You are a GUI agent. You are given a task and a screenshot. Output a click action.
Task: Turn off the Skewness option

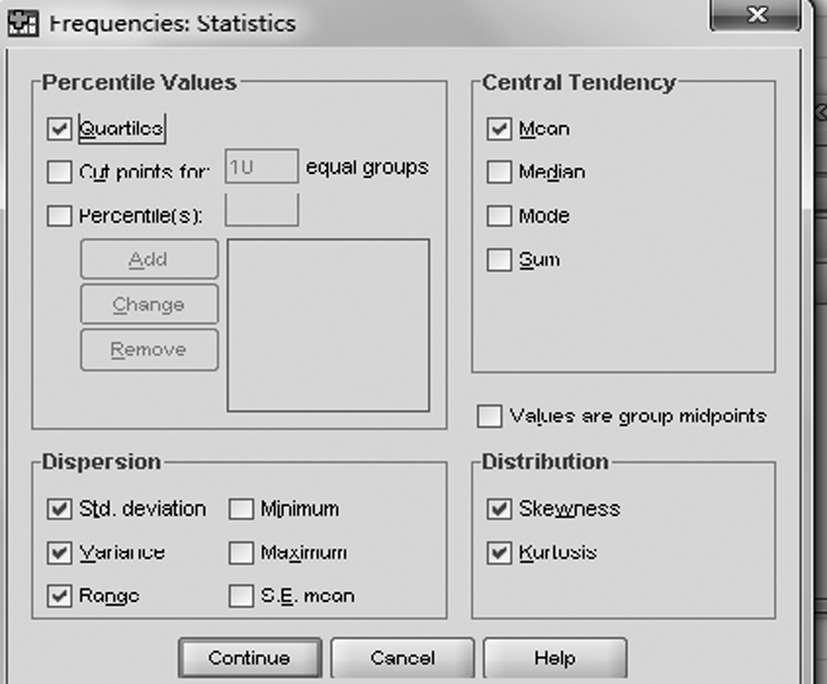499,509
